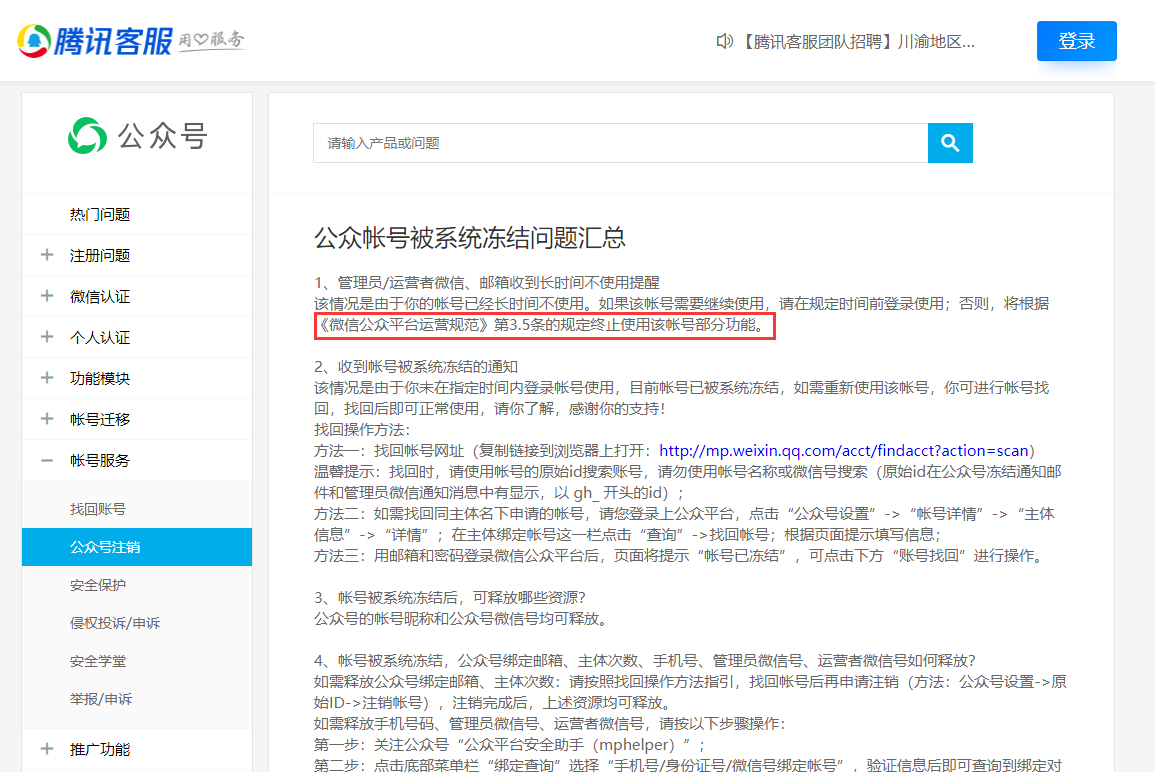
Task: Click the heading 帐号被系统冻结后，可释放哪些资源?
Action: (x=462, y=597)
